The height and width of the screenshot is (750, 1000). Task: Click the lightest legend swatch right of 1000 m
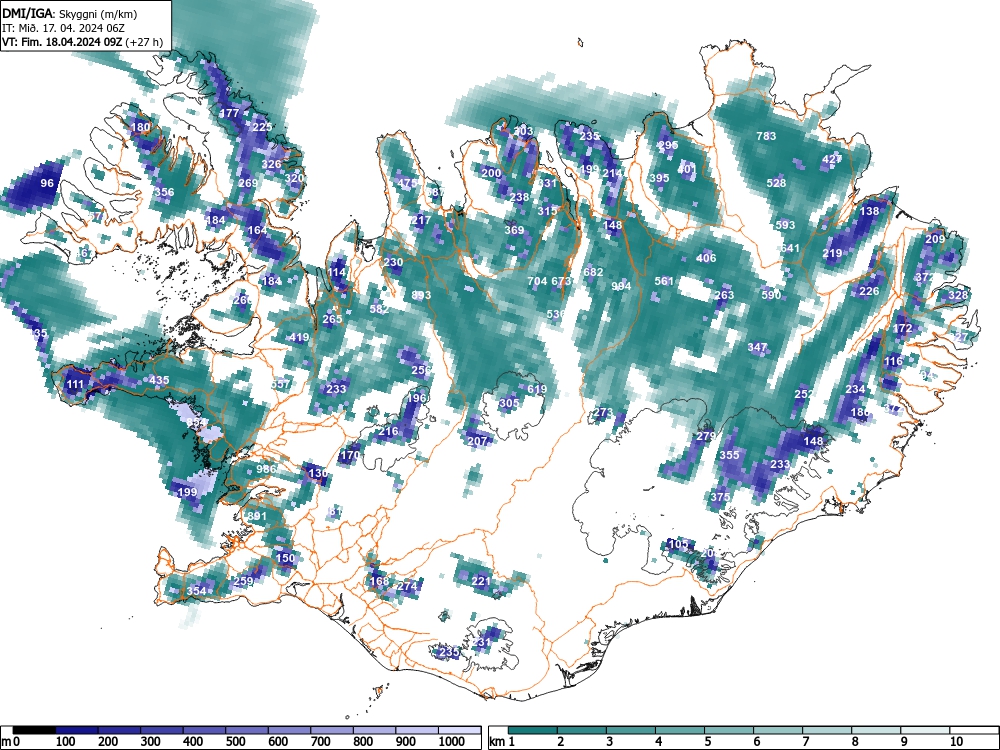coord(460,730)
